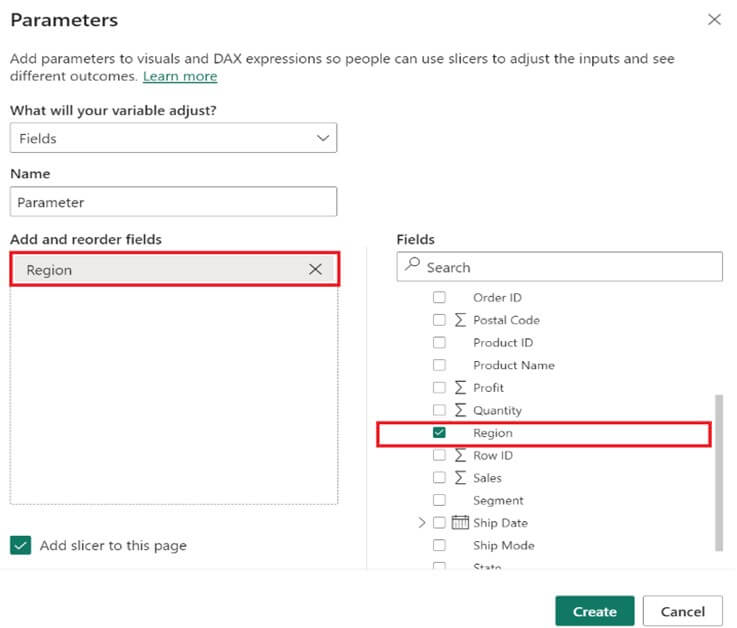737x628 pixels.
Task: Select the Ship Mode field label
Action: (x=504, y=545)
